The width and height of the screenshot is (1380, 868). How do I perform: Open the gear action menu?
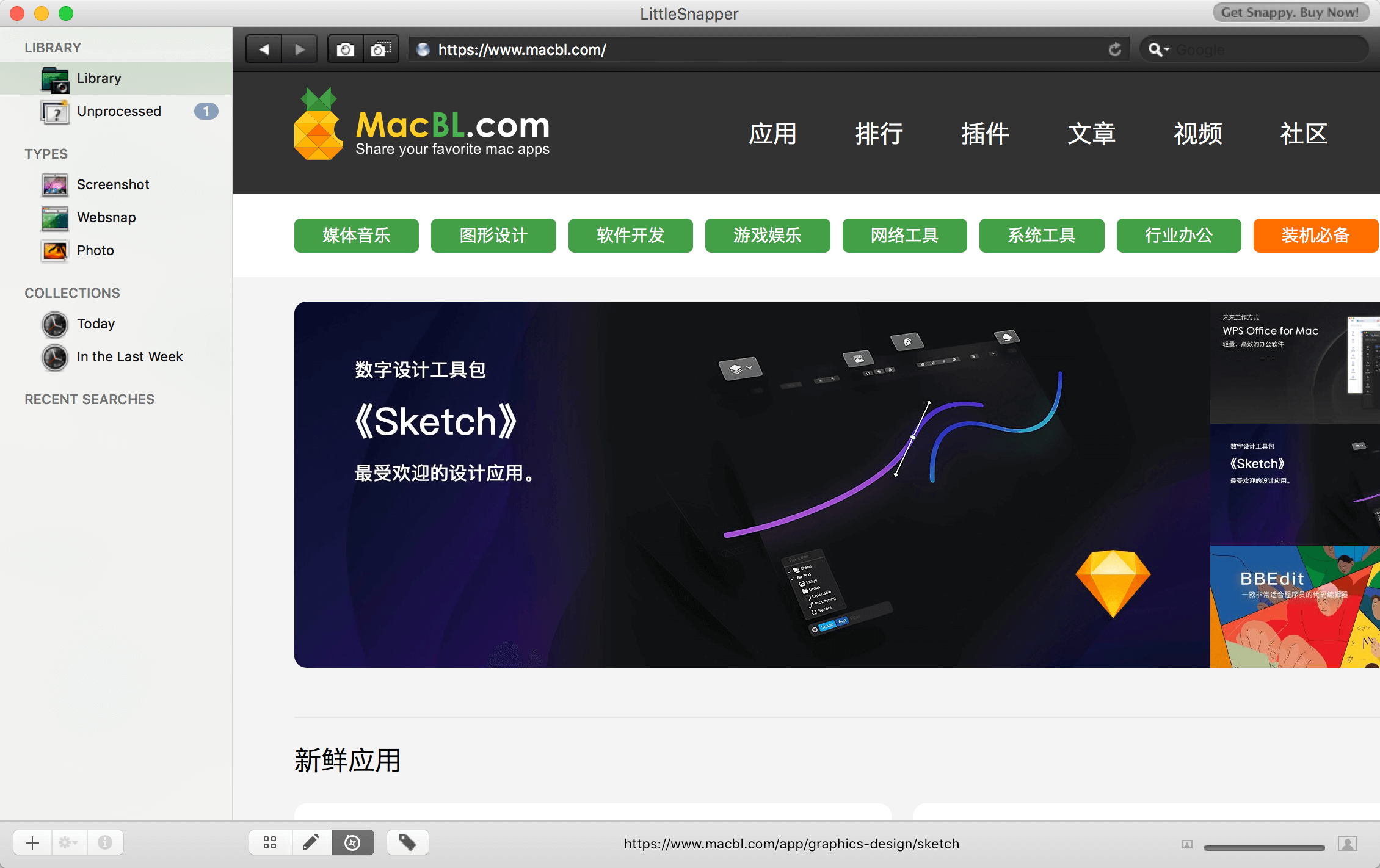68,843
